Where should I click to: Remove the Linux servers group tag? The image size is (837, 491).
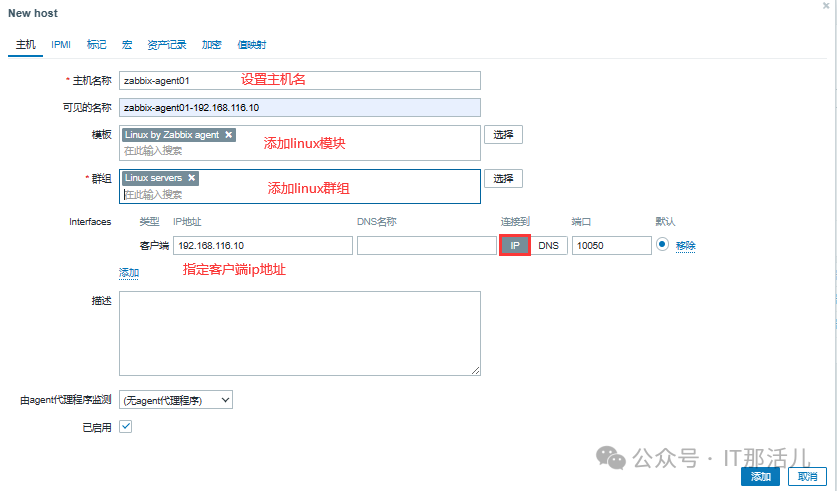pos(191,178)
